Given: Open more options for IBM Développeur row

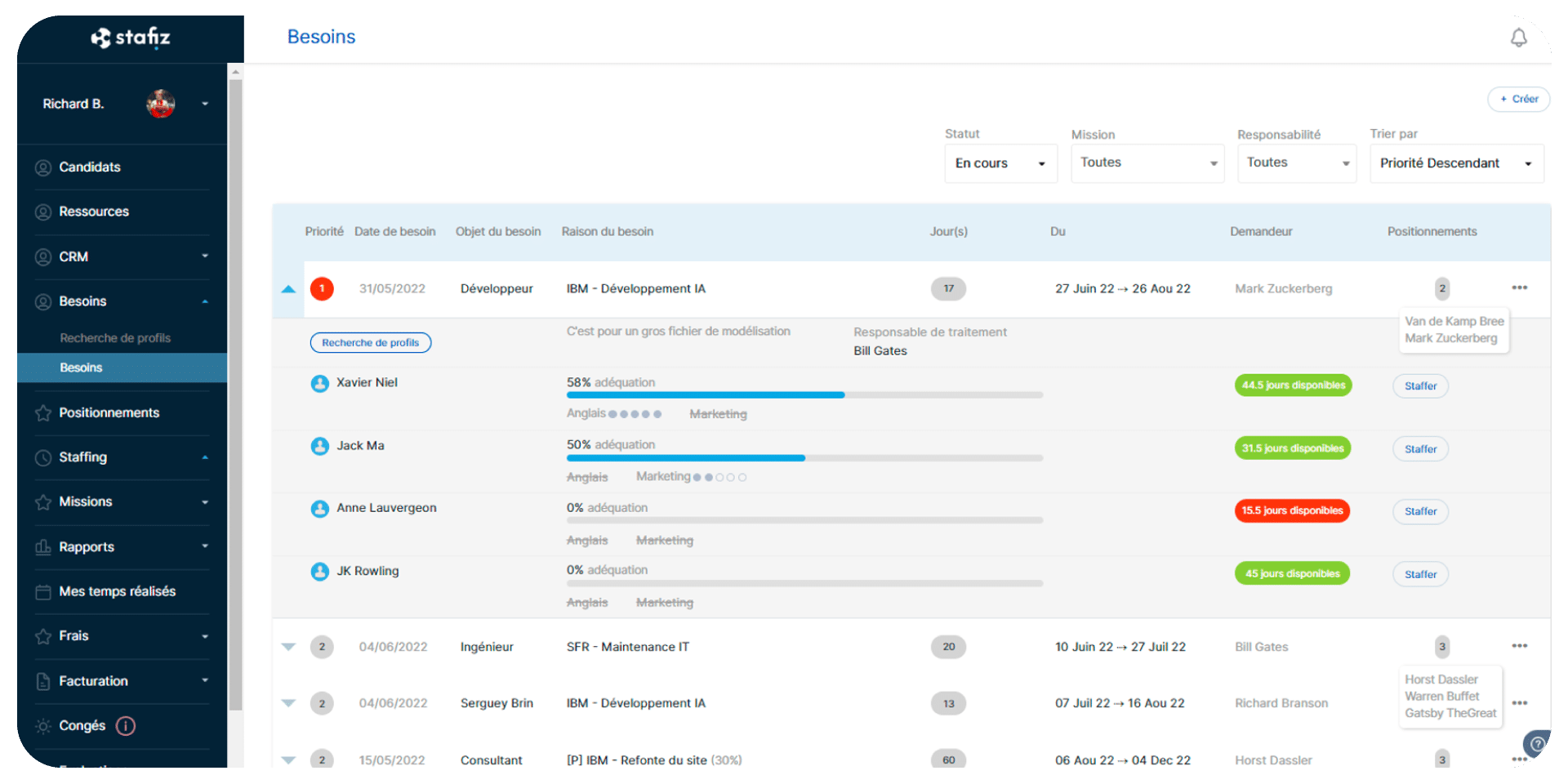Looking at the screenshot, I should (1519, 287).
